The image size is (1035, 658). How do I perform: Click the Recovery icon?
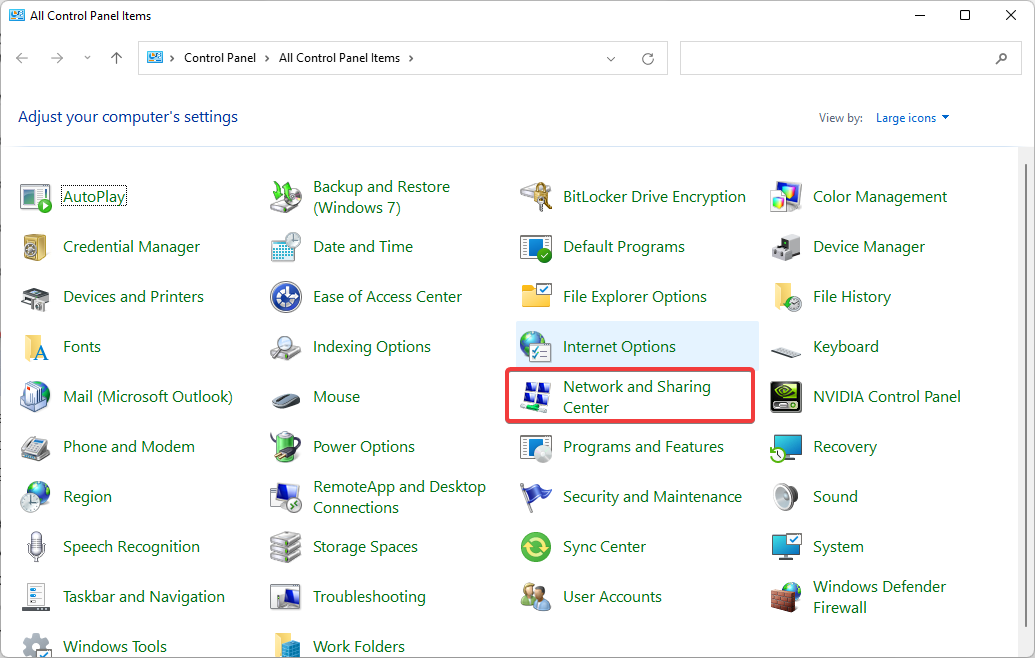pyautogui.click(x=786, y=447)
